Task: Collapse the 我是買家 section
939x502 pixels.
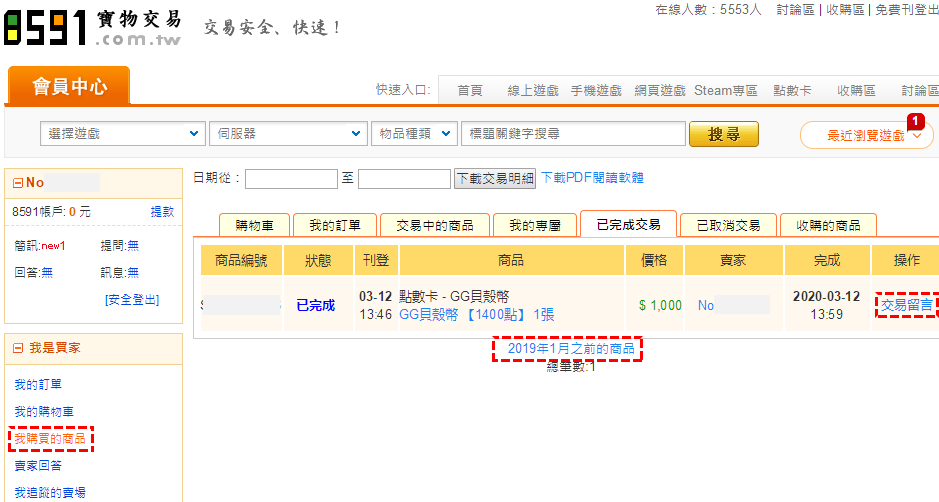Action: 18,348
